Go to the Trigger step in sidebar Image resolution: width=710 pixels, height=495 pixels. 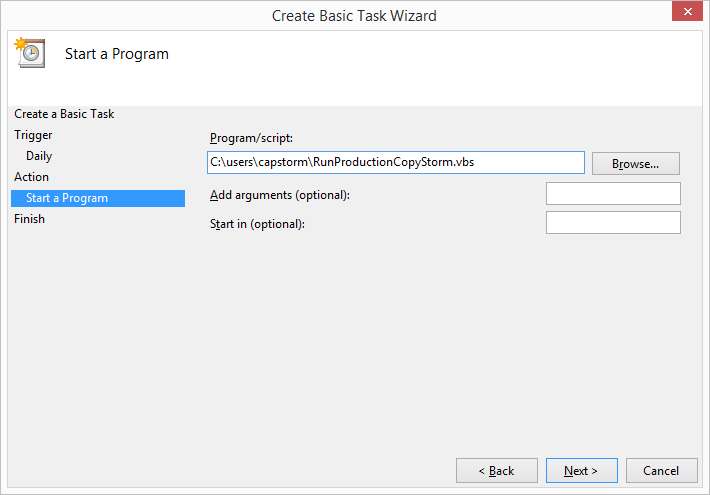coord(33,135)
